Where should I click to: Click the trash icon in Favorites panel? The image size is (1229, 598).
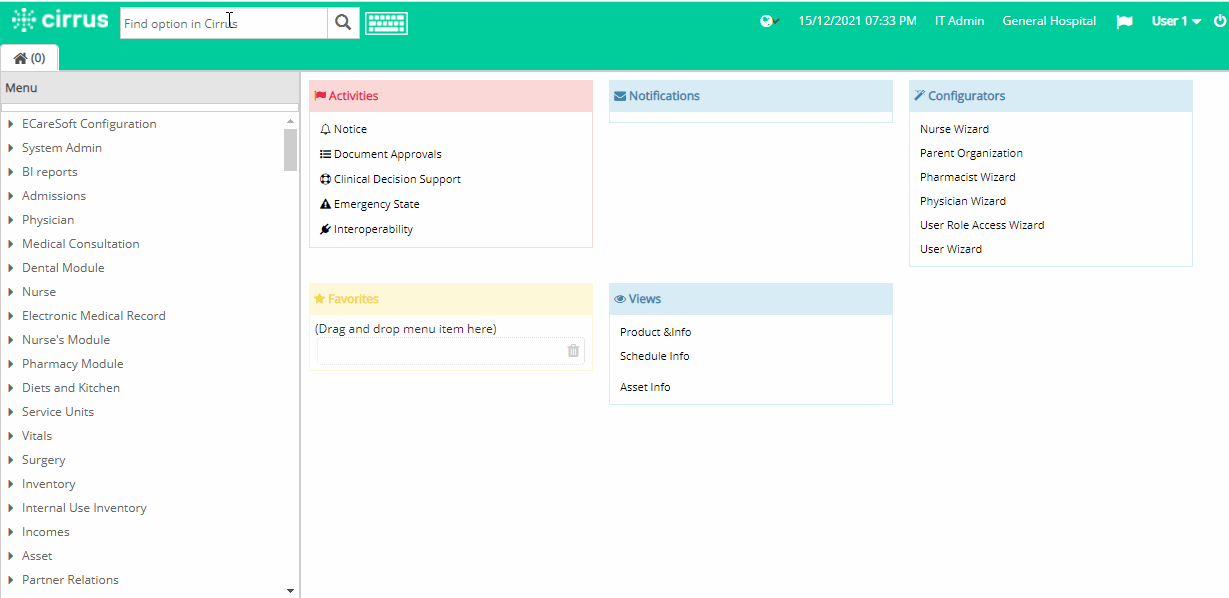pyautogui.click(x=573, y=350)
